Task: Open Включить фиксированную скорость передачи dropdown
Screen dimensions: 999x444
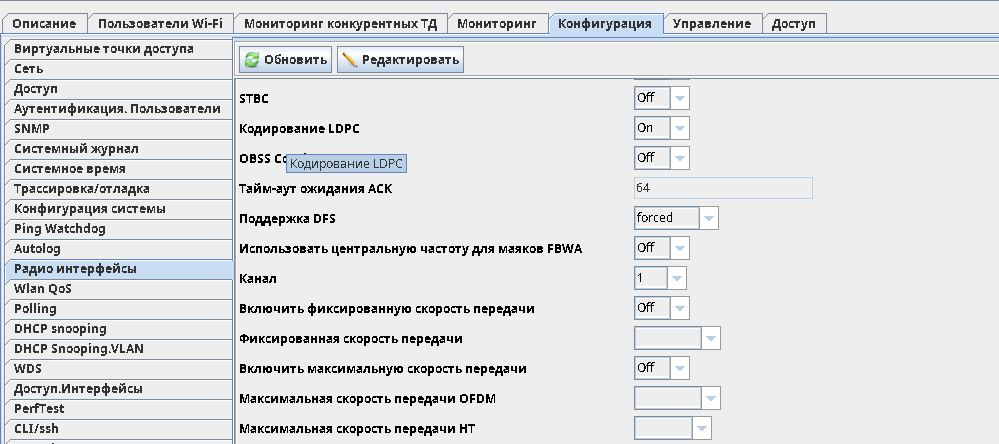Action: 680,308
